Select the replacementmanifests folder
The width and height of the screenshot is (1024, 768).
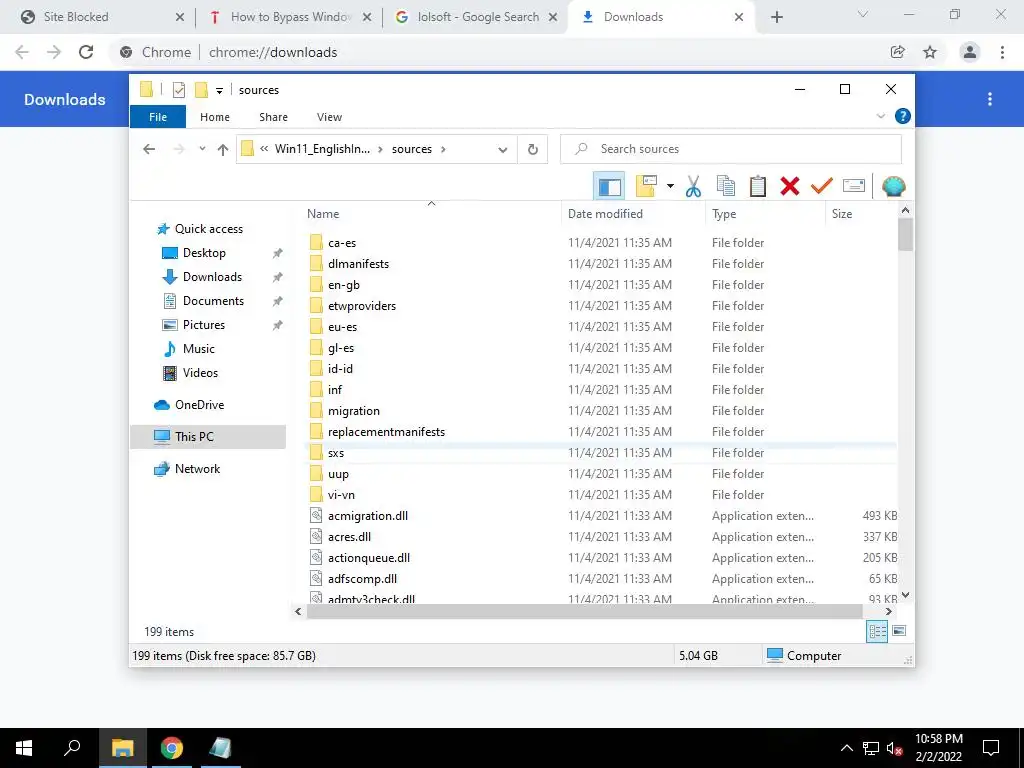click(386, 432)
